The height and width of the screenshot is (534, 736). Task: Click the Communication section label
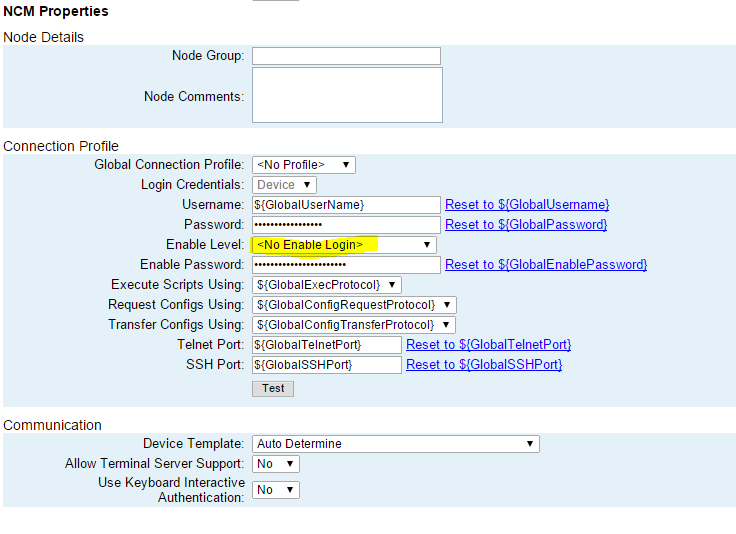52,425
